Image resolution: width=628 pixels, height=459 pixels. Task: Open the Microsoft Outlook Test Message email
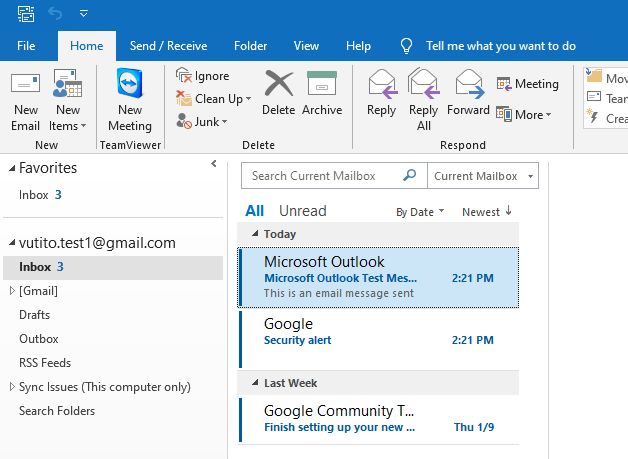point(378,278)
